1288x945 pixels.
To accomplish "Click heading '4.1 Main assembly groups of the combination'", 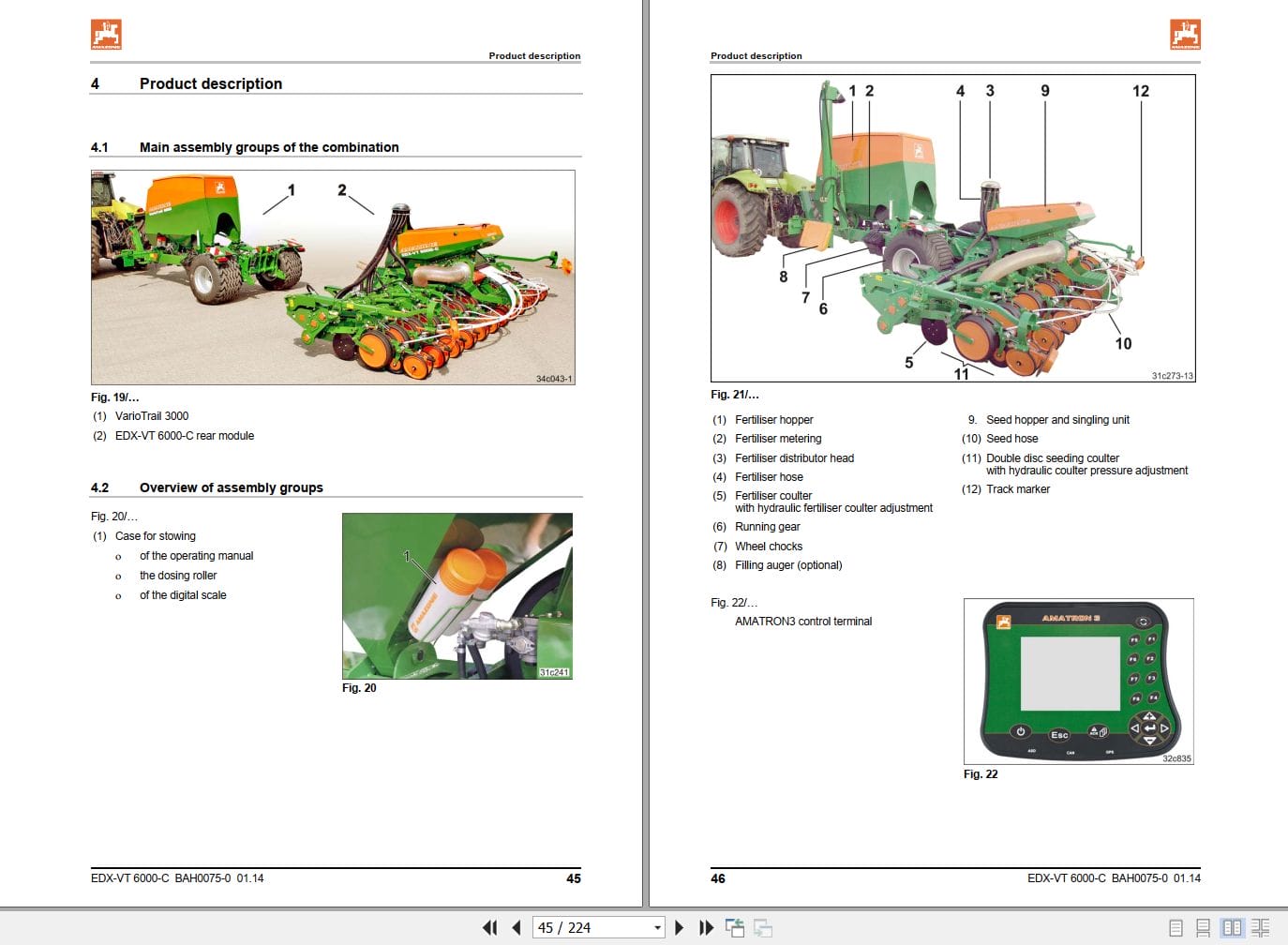I will click(x=245, y=147).
